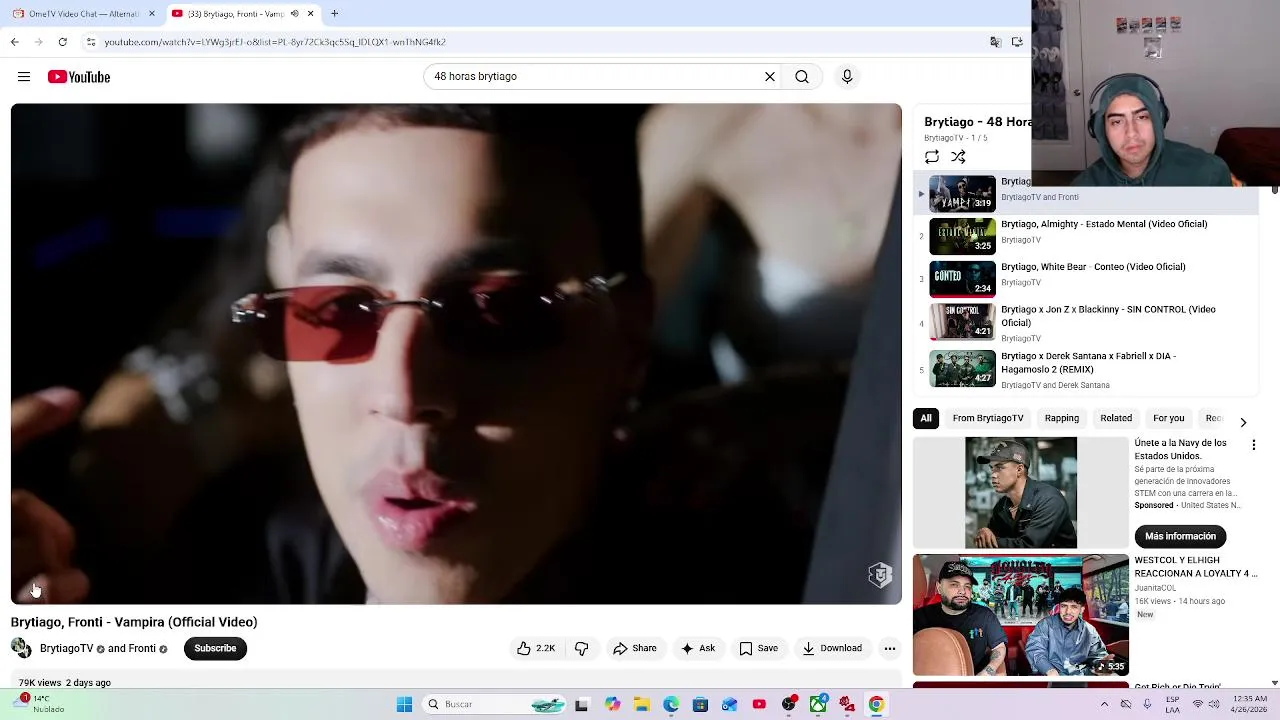The height and width of the screenshot is (720, 1280).
Task: Open media cast icon in toolbar
Action: click(1017, 42)
